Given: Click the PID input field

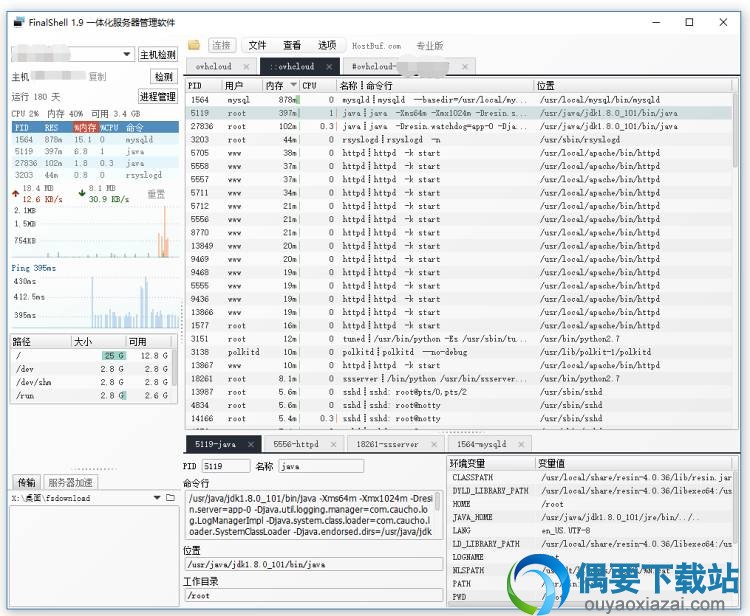Looking at the screenshot, I should pyautogui.click(x=225, y=466).
